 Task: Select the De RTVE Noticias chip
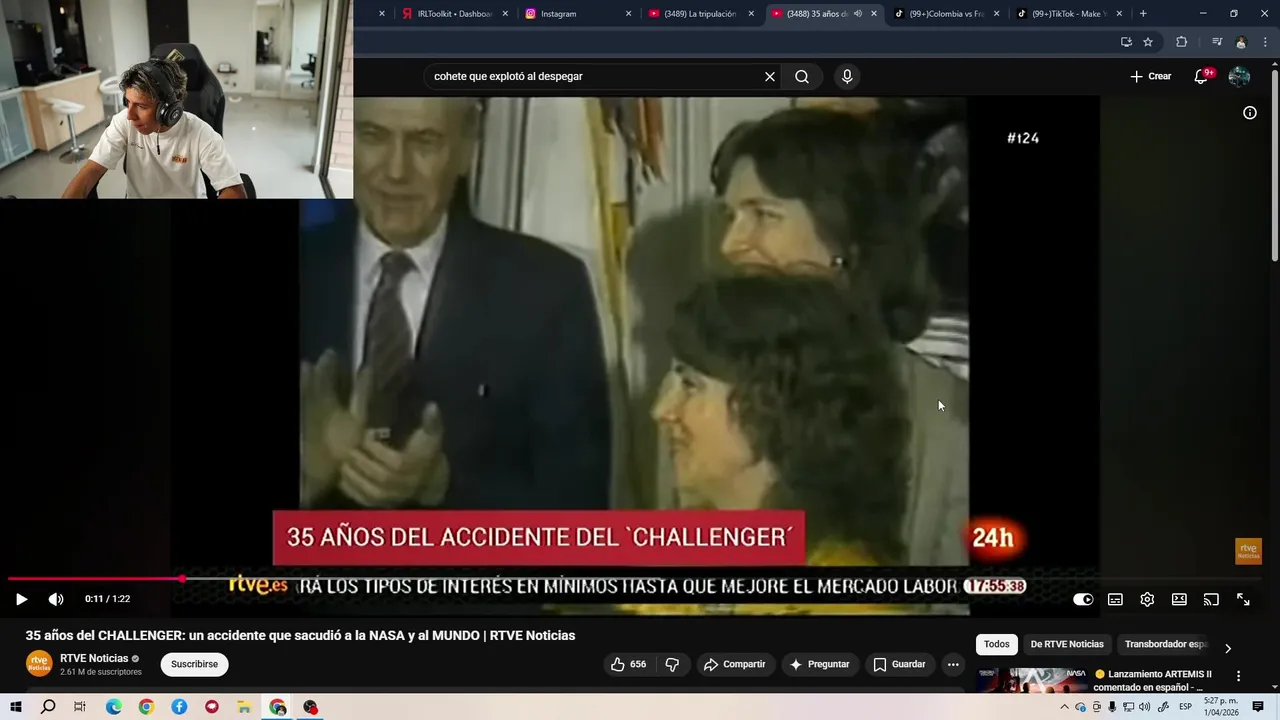click(1067, 645)
